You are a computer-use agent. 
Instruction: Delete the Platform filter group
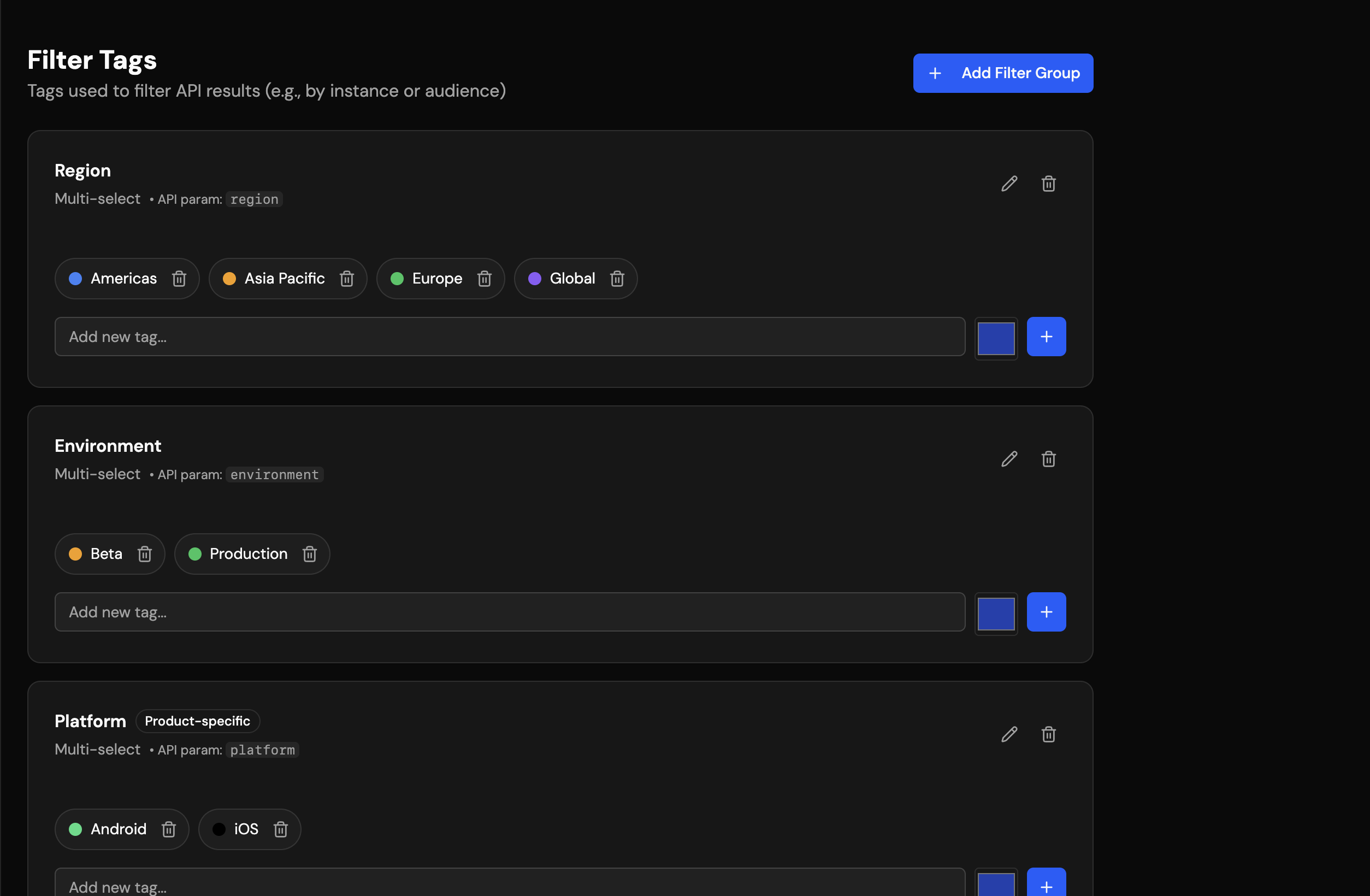tap(1048, 734)
